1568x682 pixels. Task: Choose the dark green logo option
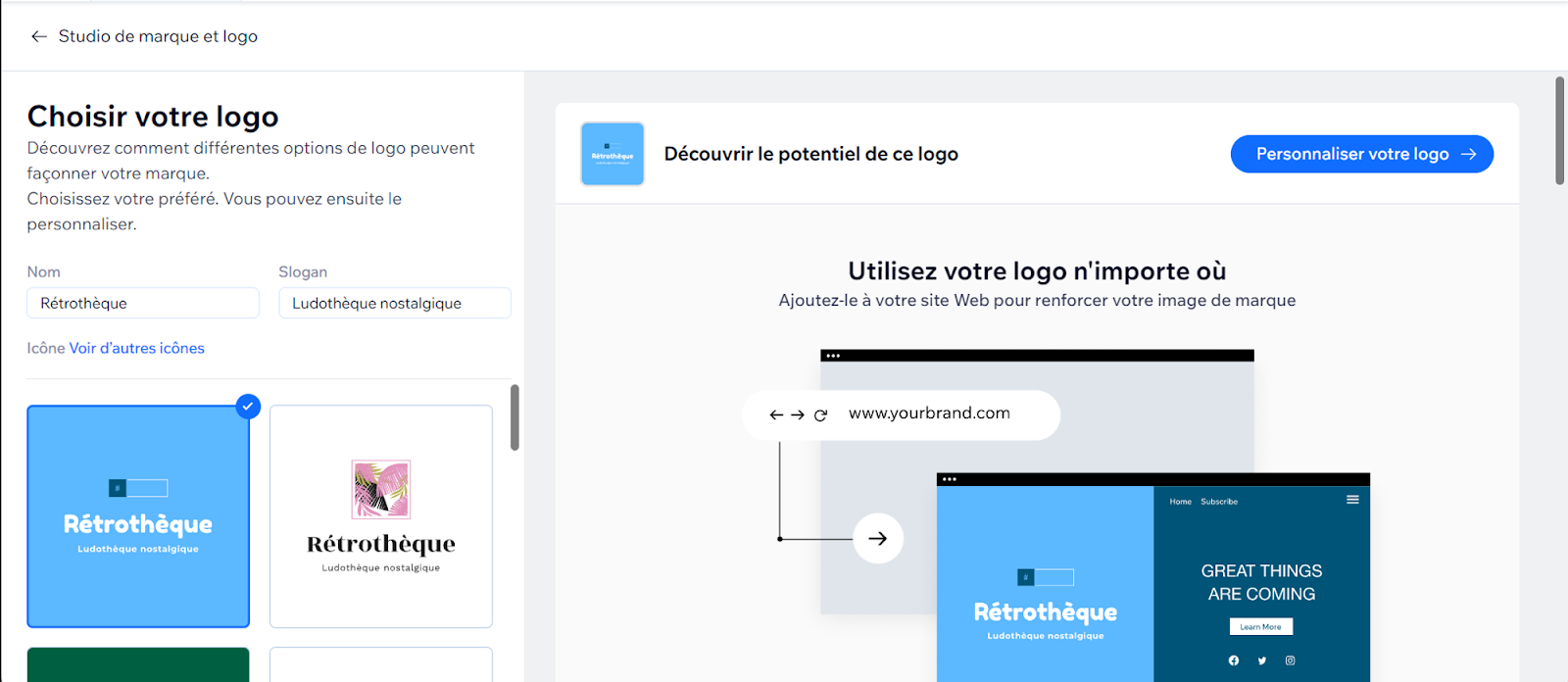tap(138, 664)
